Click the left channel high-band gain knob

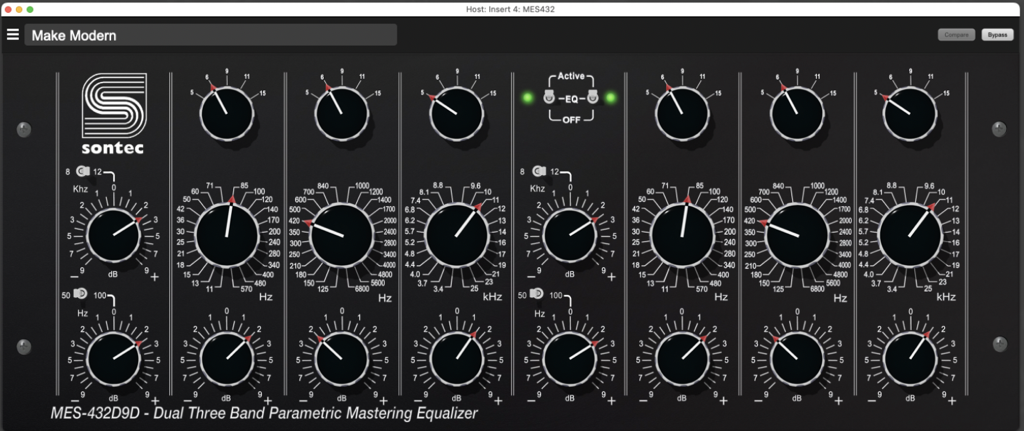coord(456,359)
